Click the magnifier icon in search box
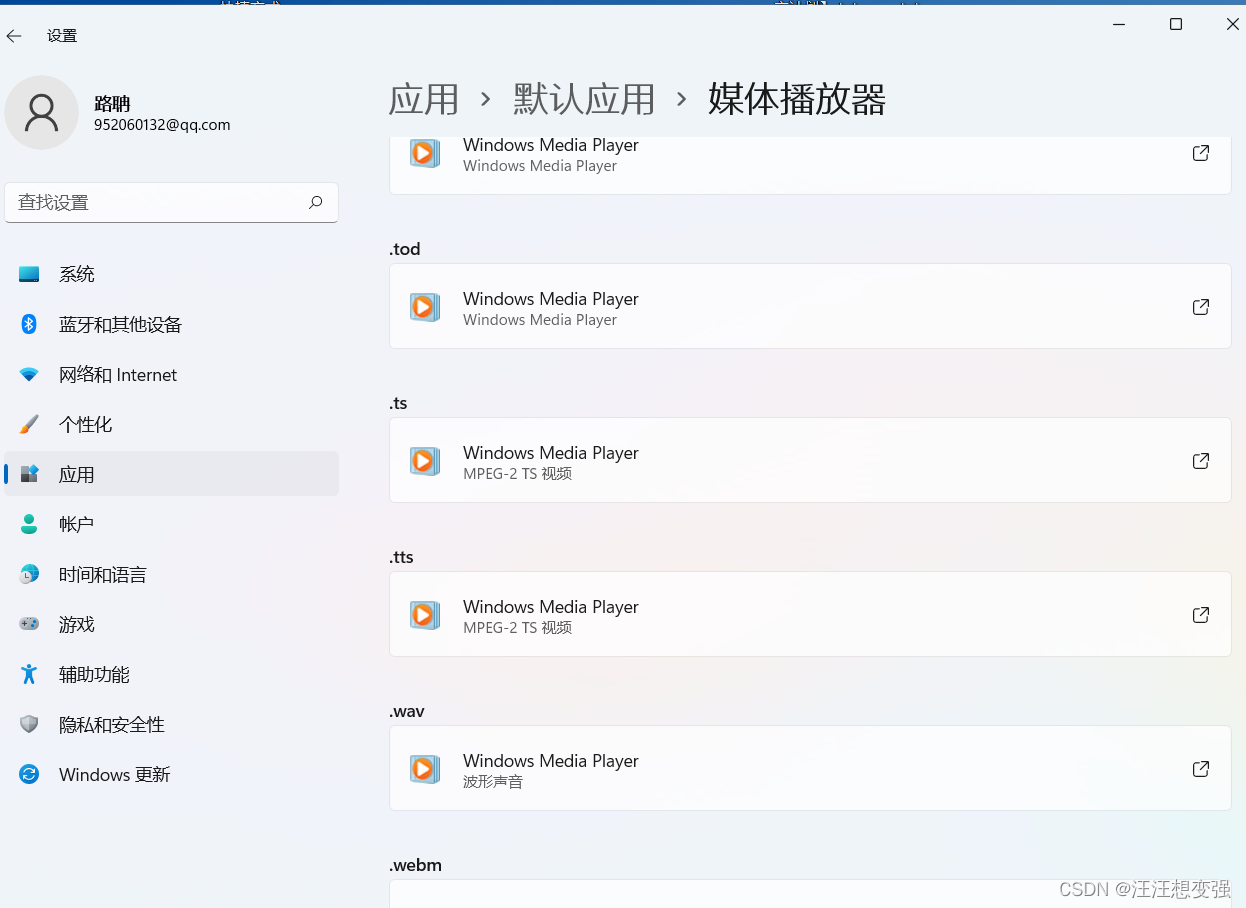The height and width of the screenshot is (908, 1246). (315, 202)
